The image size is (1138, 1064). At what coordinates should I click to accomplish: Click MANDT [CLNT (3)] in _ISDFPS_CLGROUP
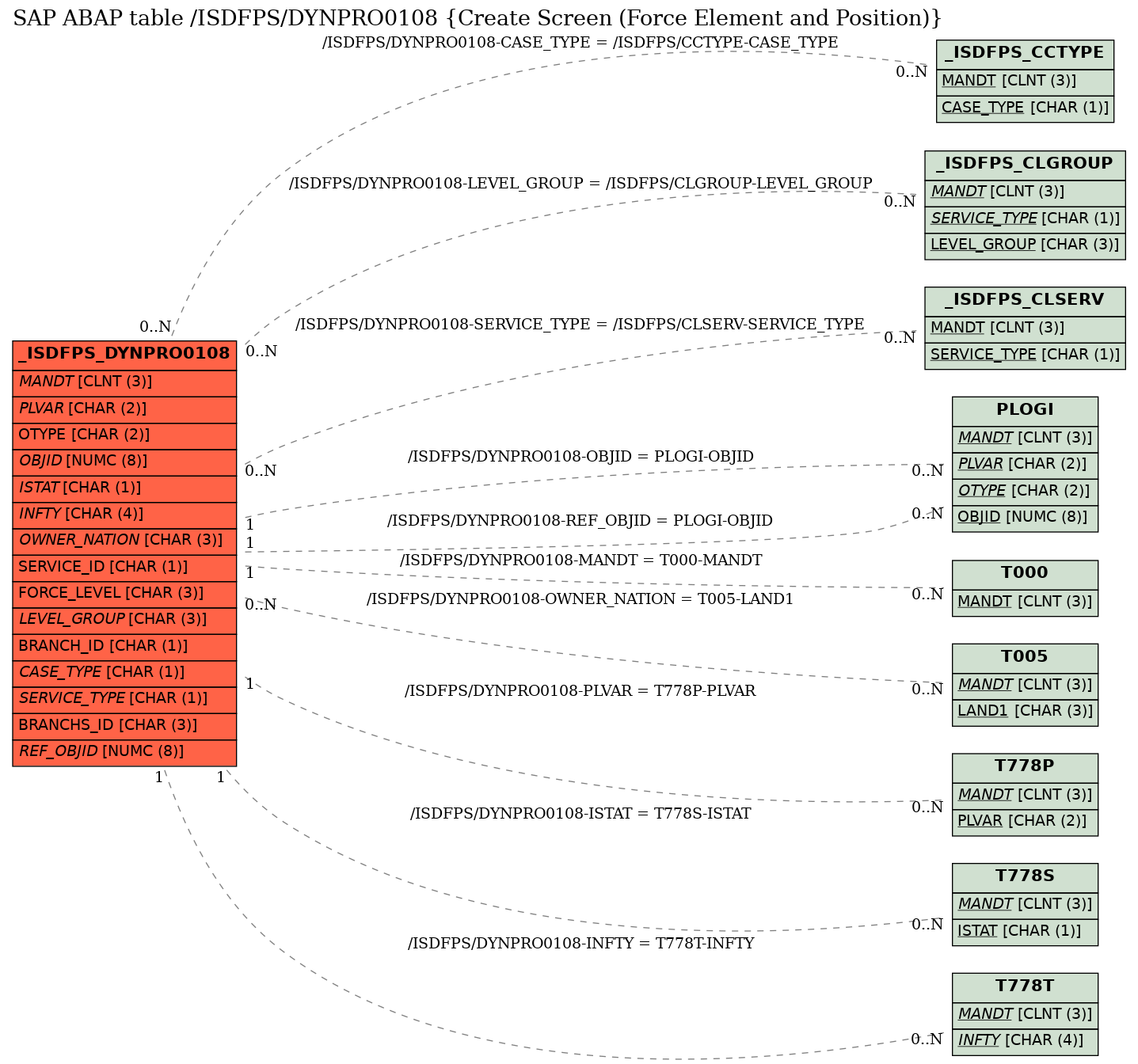1025,192
